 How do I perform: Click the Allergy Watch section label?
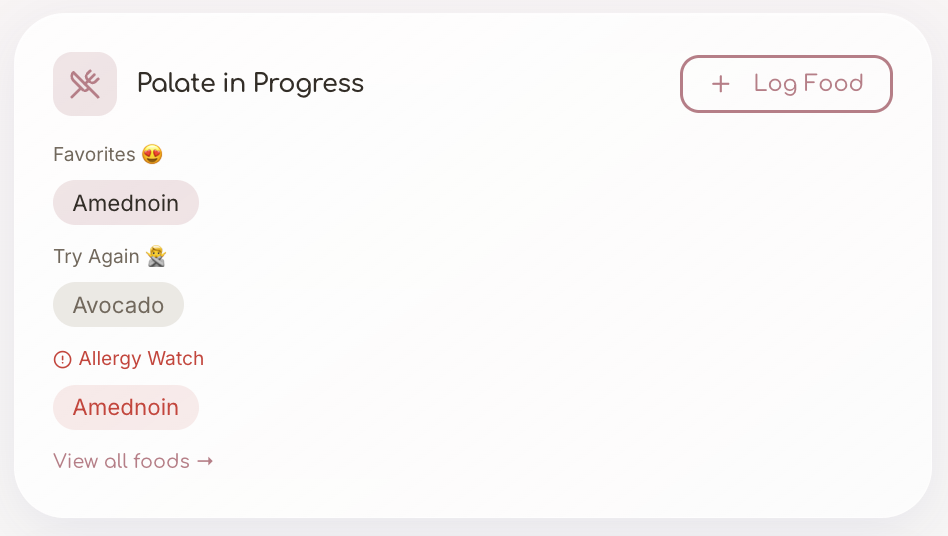point(141,359)
